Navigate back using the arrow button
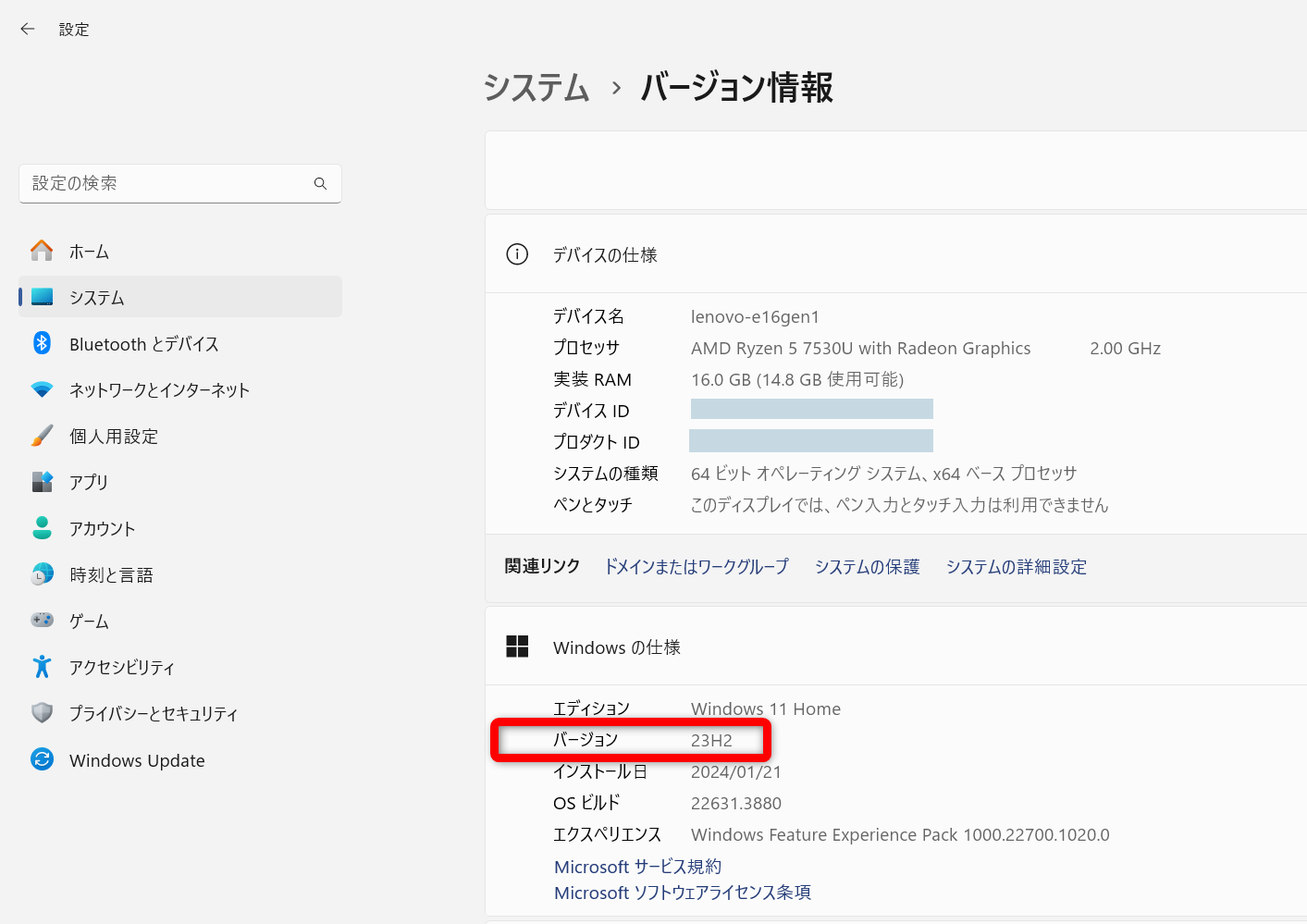Viewport: 1307px width, 924px height. coord(27,29)
